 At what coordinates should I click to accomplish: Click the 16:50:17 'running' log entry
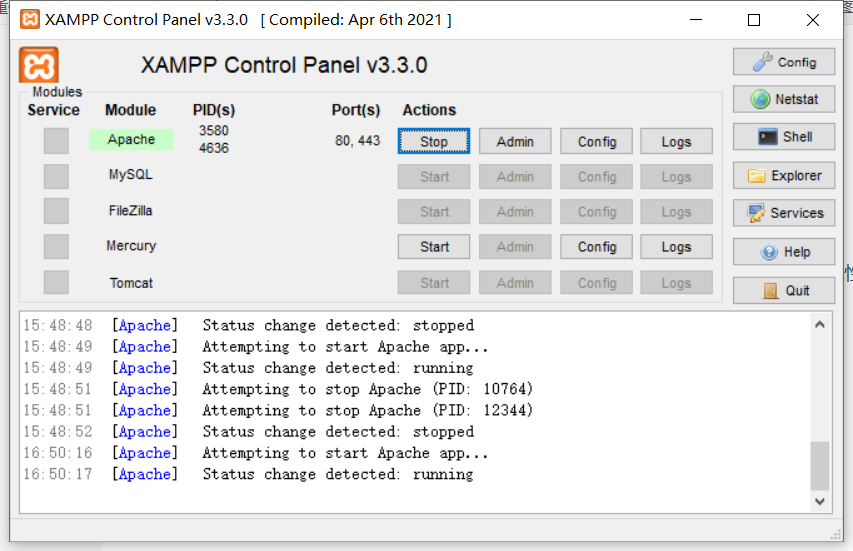point(249,474)
